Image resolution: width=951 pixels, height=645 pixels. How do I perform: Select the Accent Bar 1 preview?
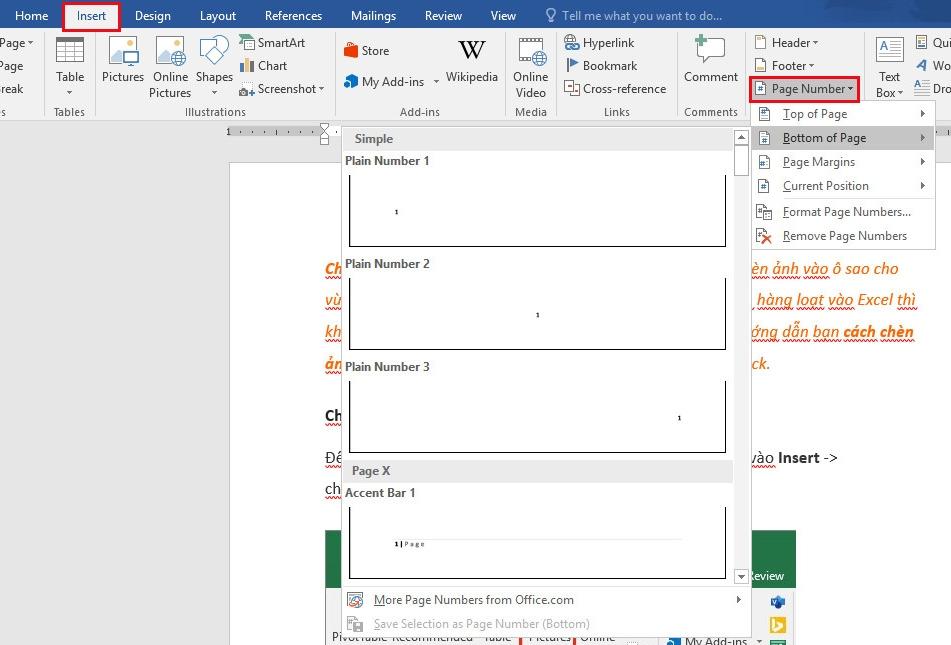(x=537, y=543)
